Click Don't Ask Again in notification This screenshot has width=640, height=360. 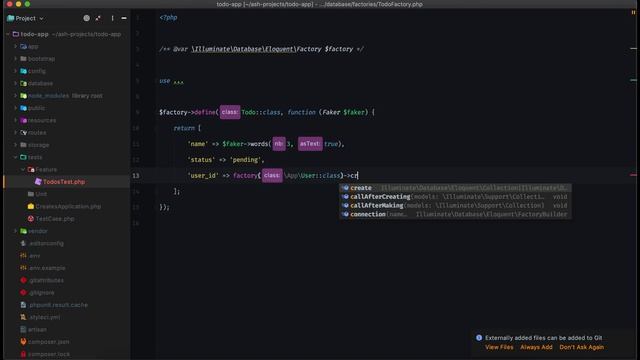coord(581,347)
